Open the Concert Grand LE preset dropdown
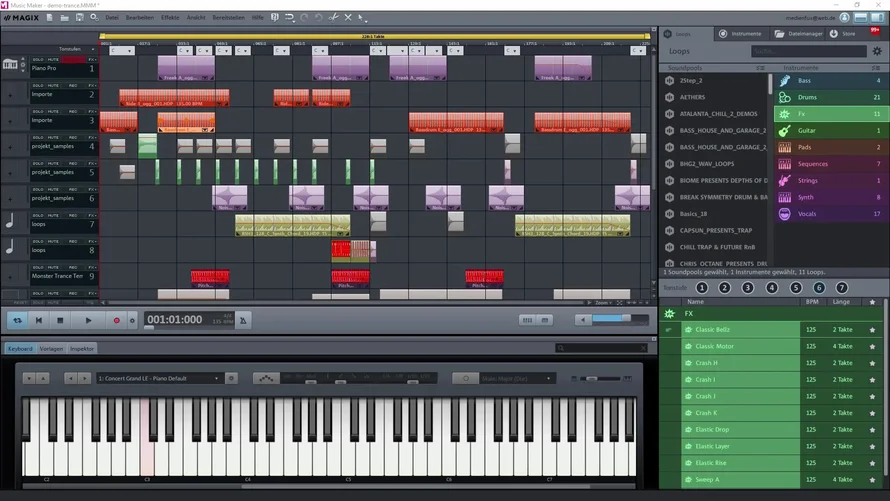The image size is (890, 501). tap(159, 378)
